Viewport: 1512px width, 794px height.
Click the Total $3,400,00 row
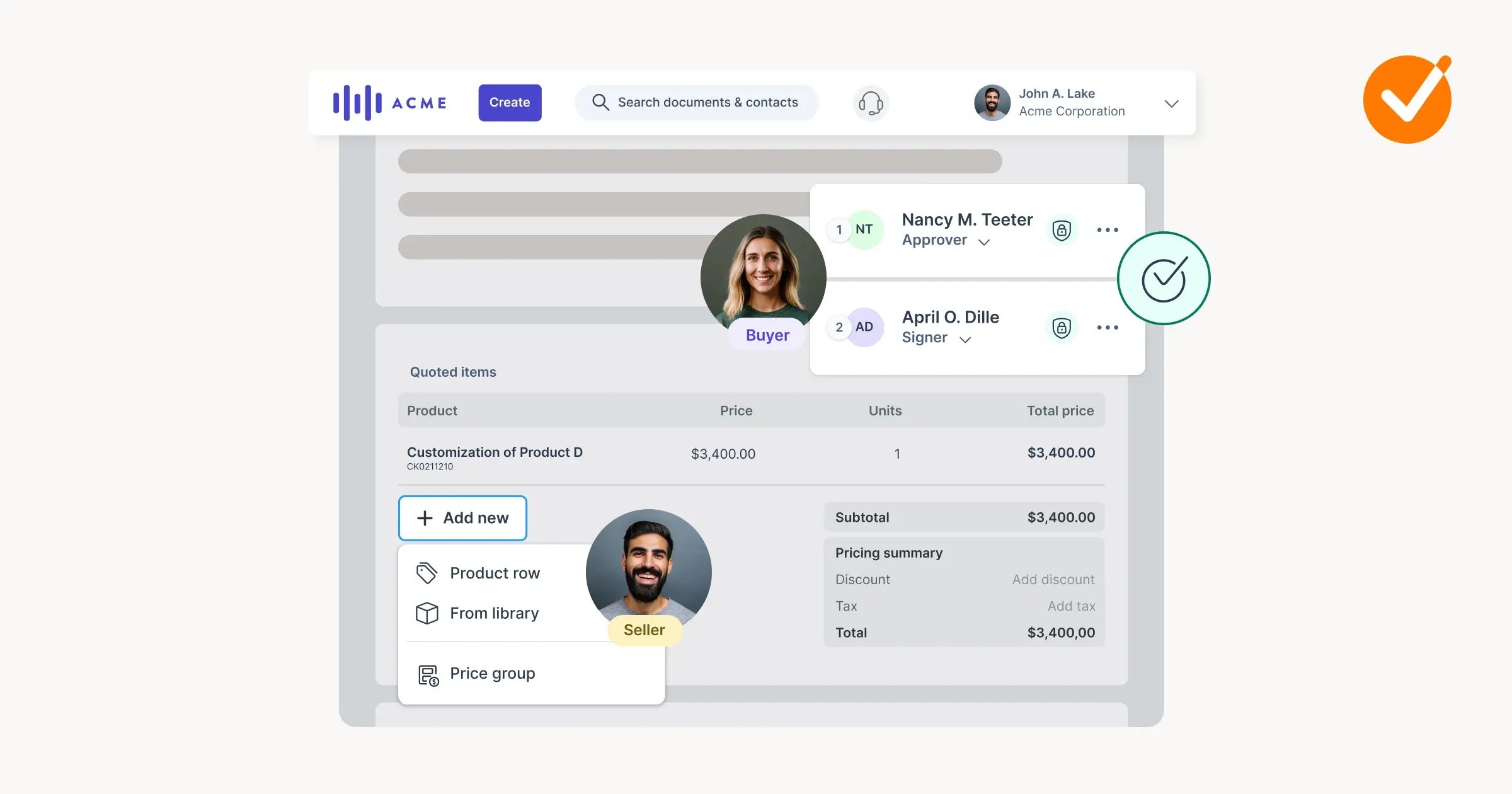(964, 633)
